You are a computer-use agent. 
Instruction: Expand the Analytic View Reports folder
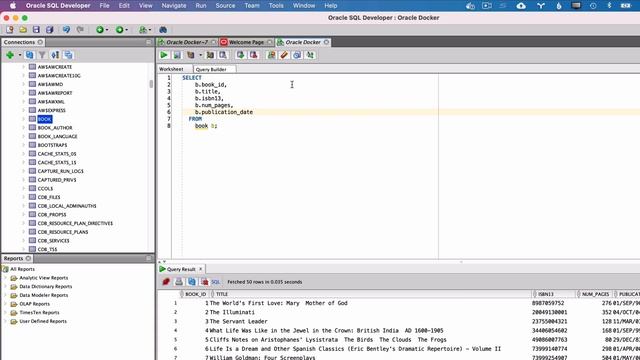click(5, 278)
